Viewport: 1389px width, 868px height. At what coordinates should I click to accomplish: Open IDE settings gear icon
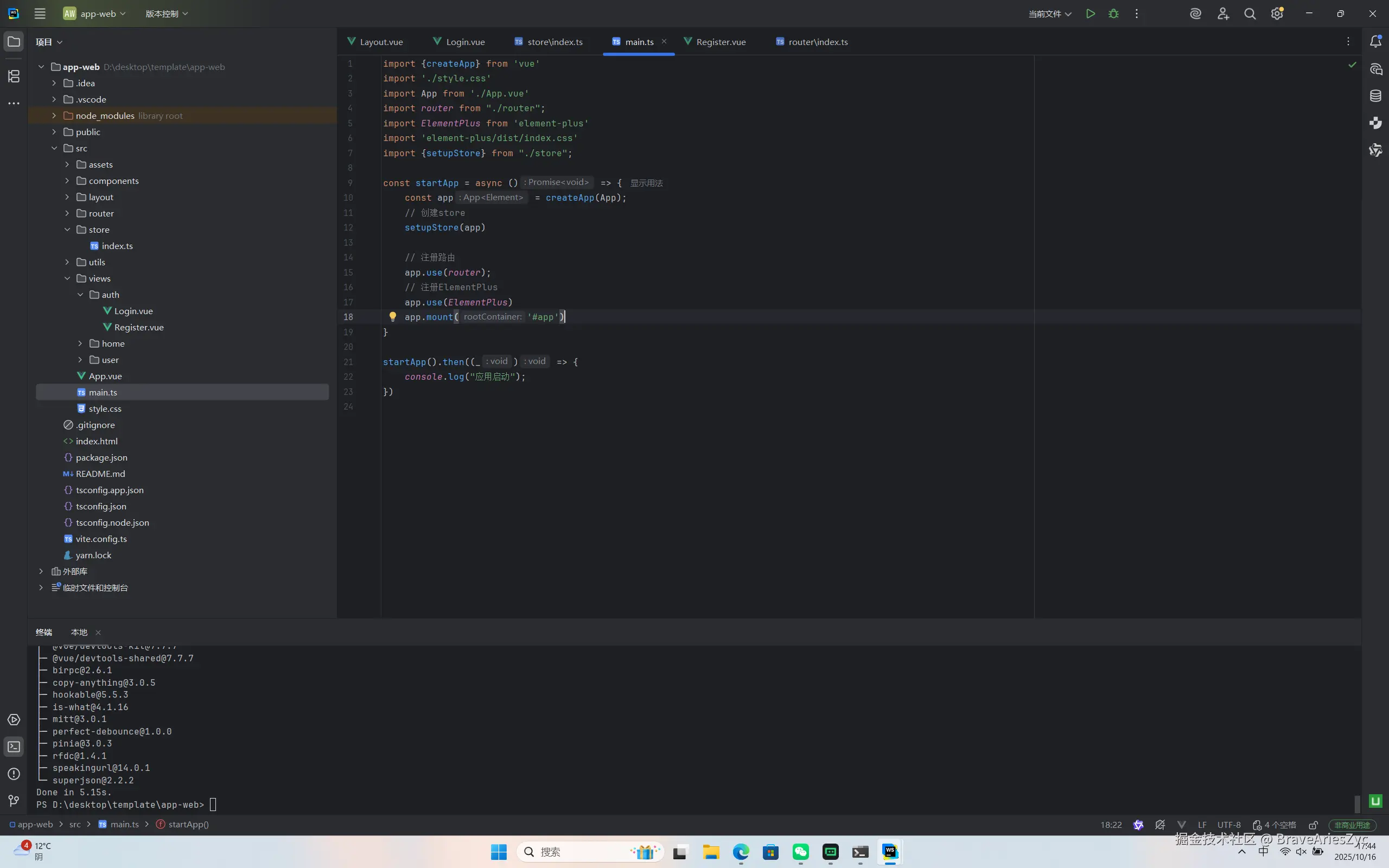(x=1277, y=14)
